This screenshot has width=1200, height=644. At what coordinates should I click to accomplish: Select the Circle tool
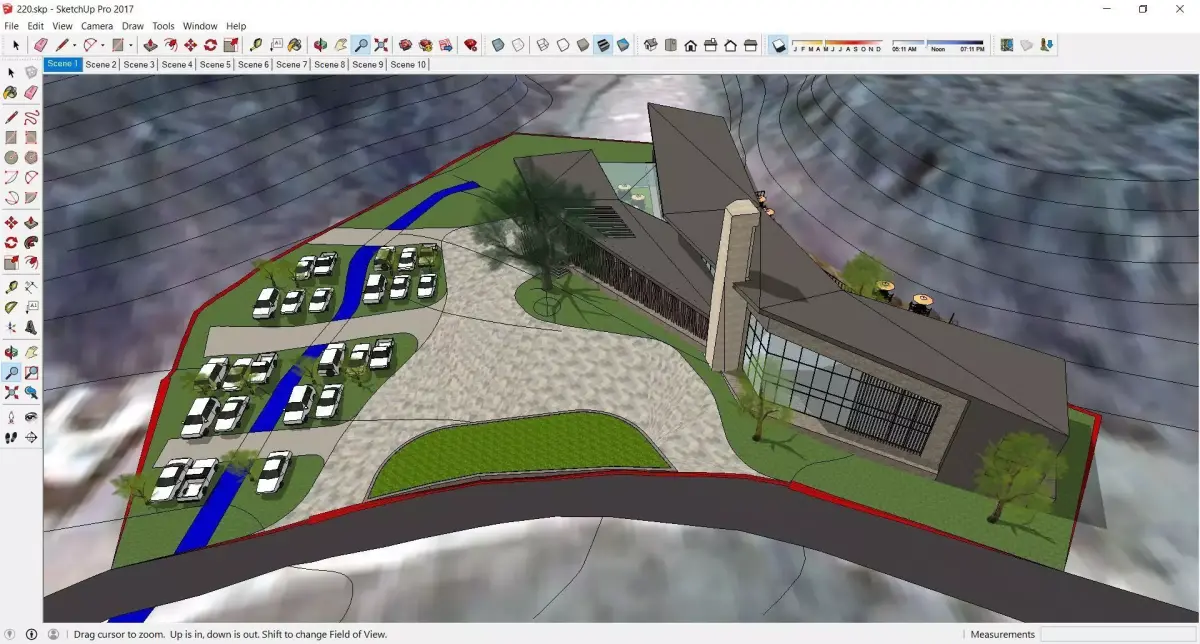pyautogui.click(x=11, y=157)
